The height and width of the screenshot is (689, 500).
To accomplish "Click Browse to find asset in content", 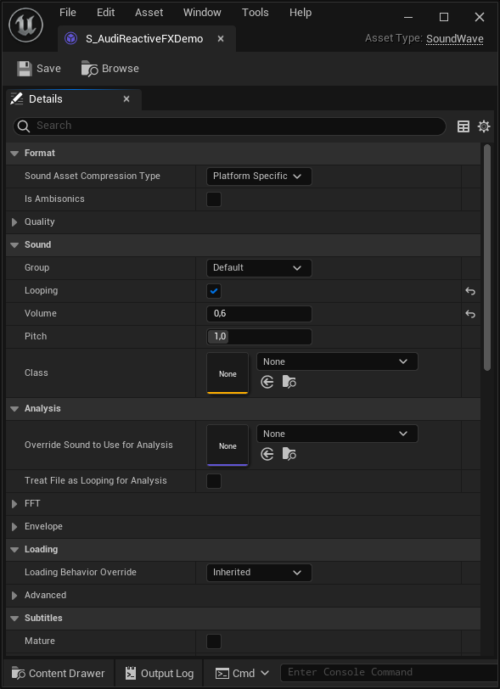I will tap(110, 69).
